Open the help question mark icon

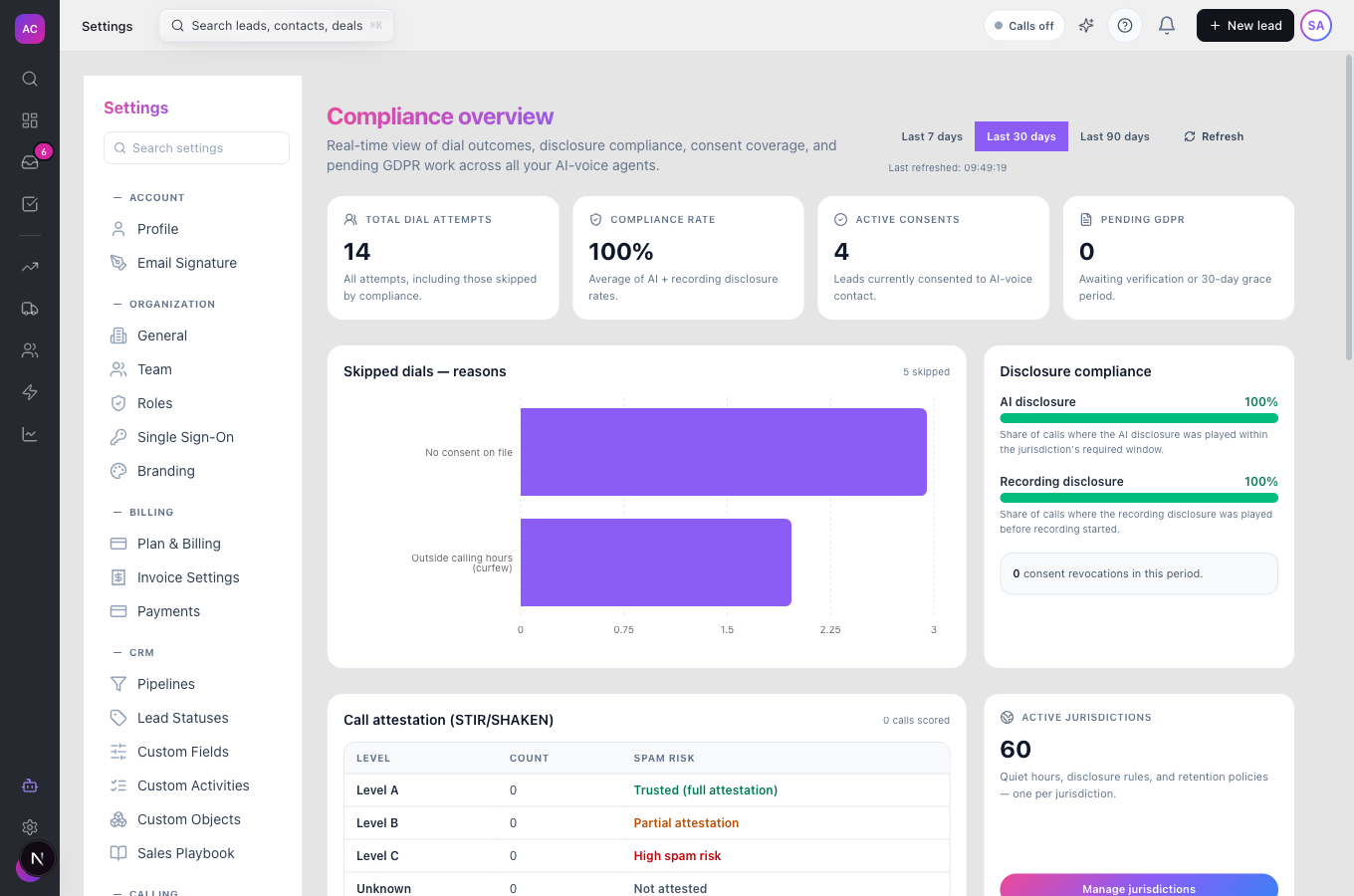1125,26
